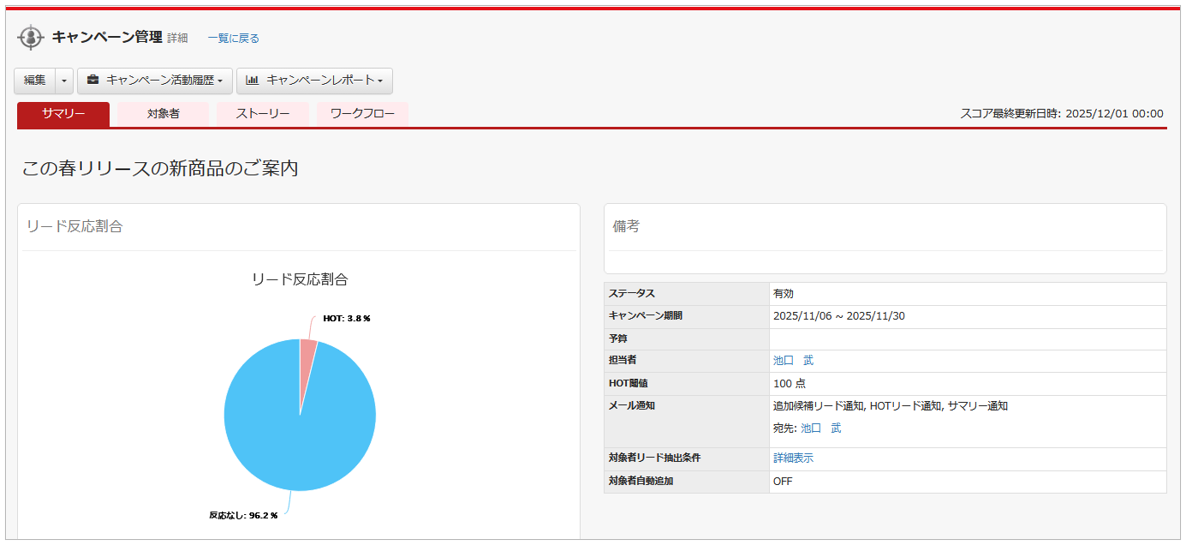Switch to the 対象者 tab
This screenshot has height=545, width=1186.
(x=163, y=114)
